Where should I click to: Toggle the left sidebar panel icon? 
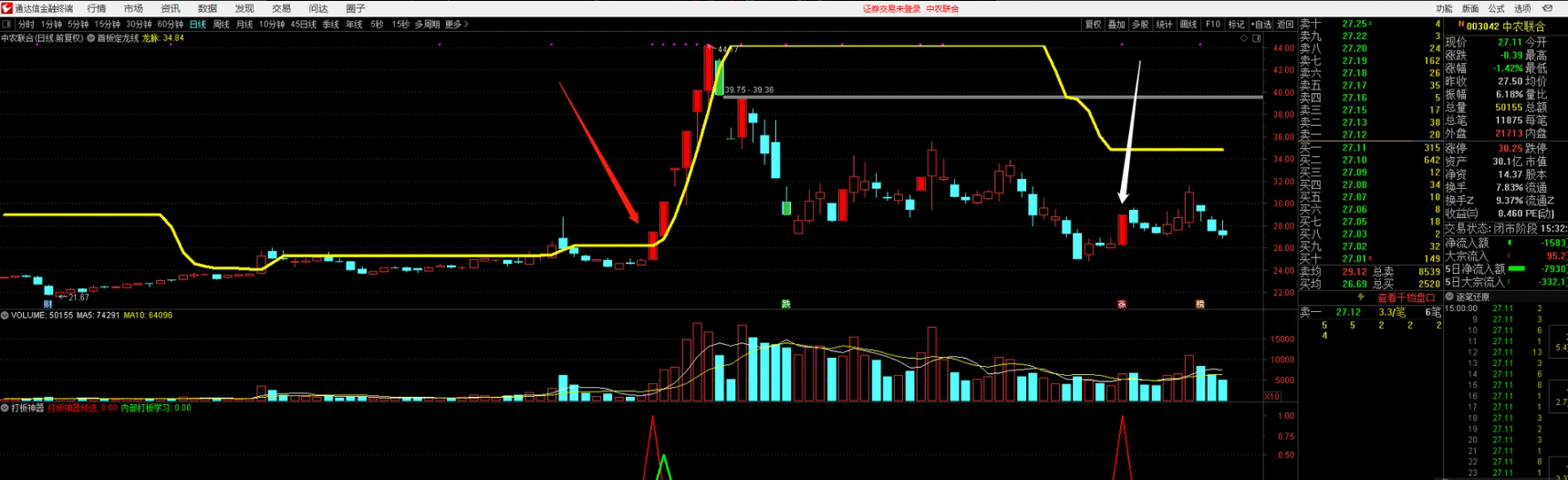pos(7,25)
